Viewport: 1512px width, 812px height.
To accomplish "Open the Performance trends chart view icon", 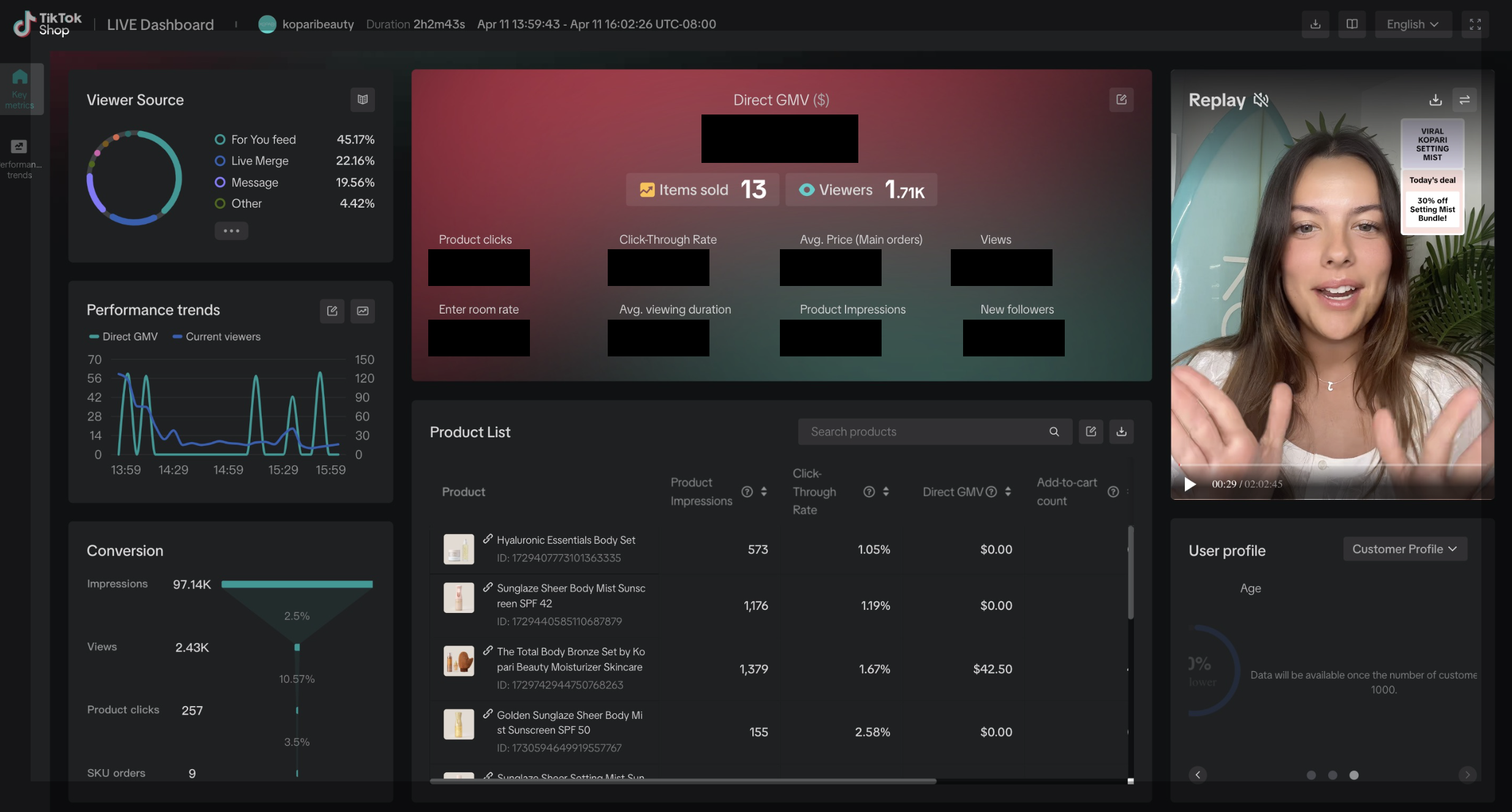I will click(x=363, y=310).
